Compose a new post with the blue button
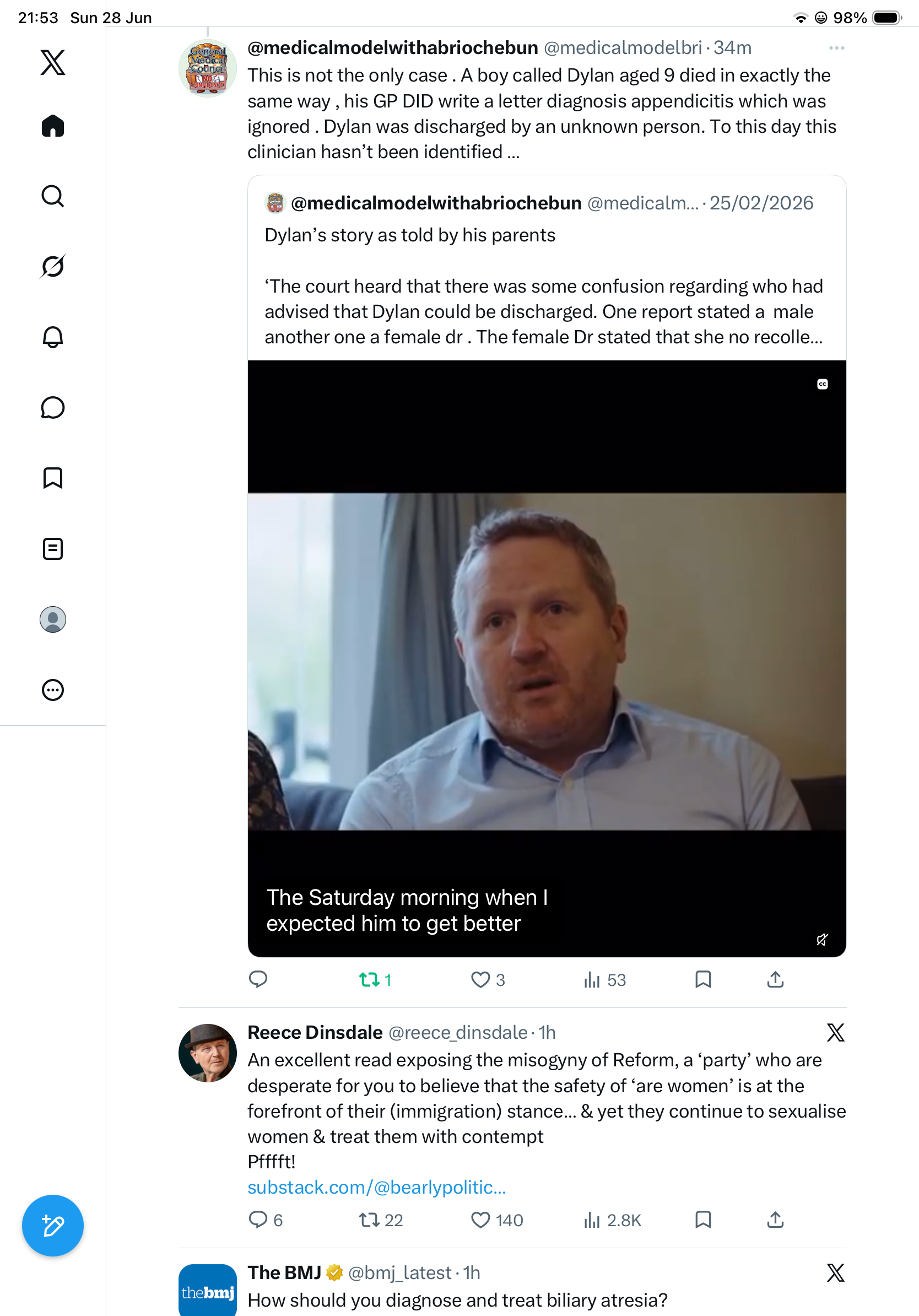Screen dimensions: 919x1316 tap(53, 1226)
